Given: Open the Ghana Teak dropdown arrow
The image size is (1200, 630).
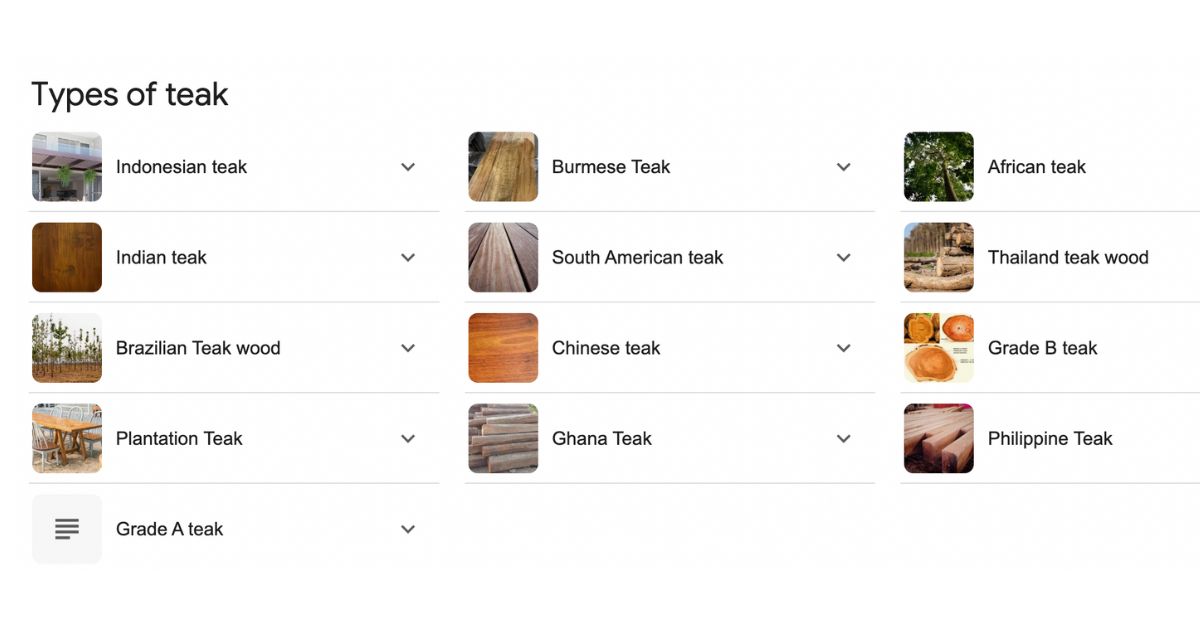Looking at the screenshot, I should 843,438.
